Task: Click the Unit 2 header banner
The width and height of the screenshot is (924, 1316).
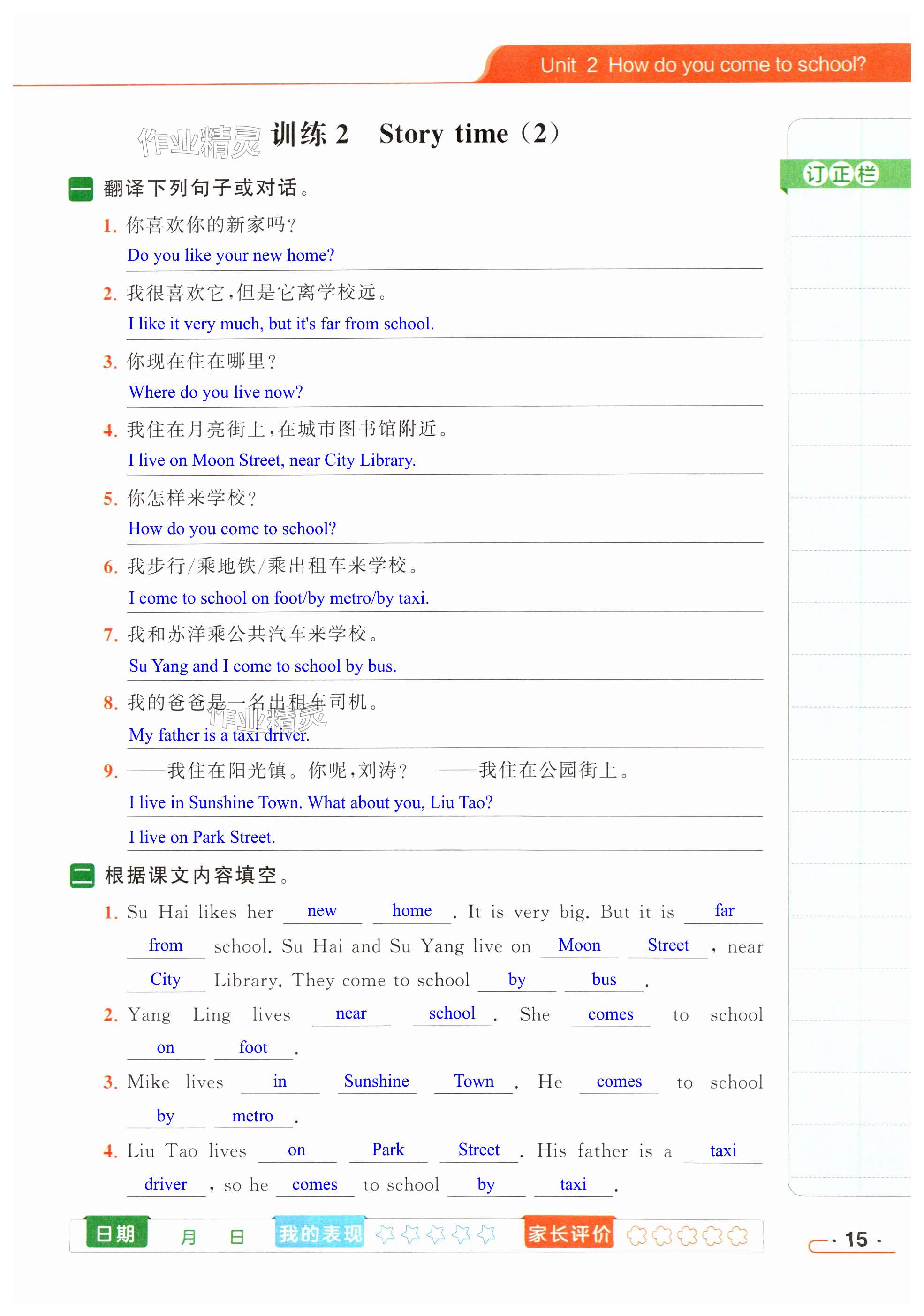Action: [702, 65]
